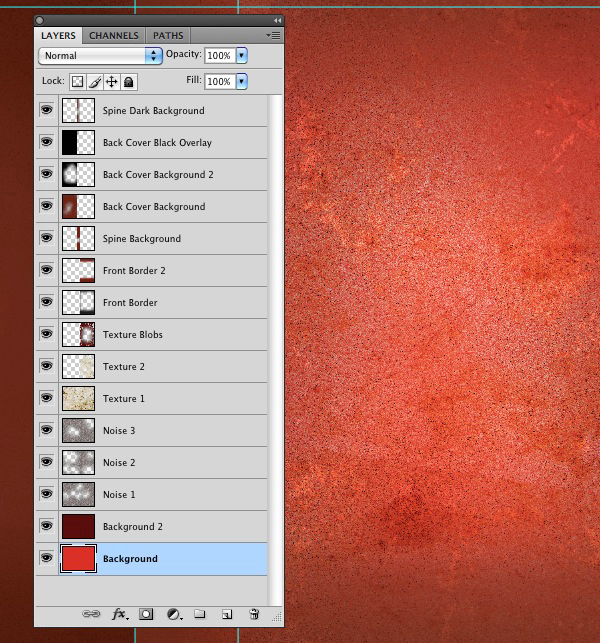Hide the Noise 1 layer
Image resolution: width=600 pixels, height=643 pixels.
[46, 494]
